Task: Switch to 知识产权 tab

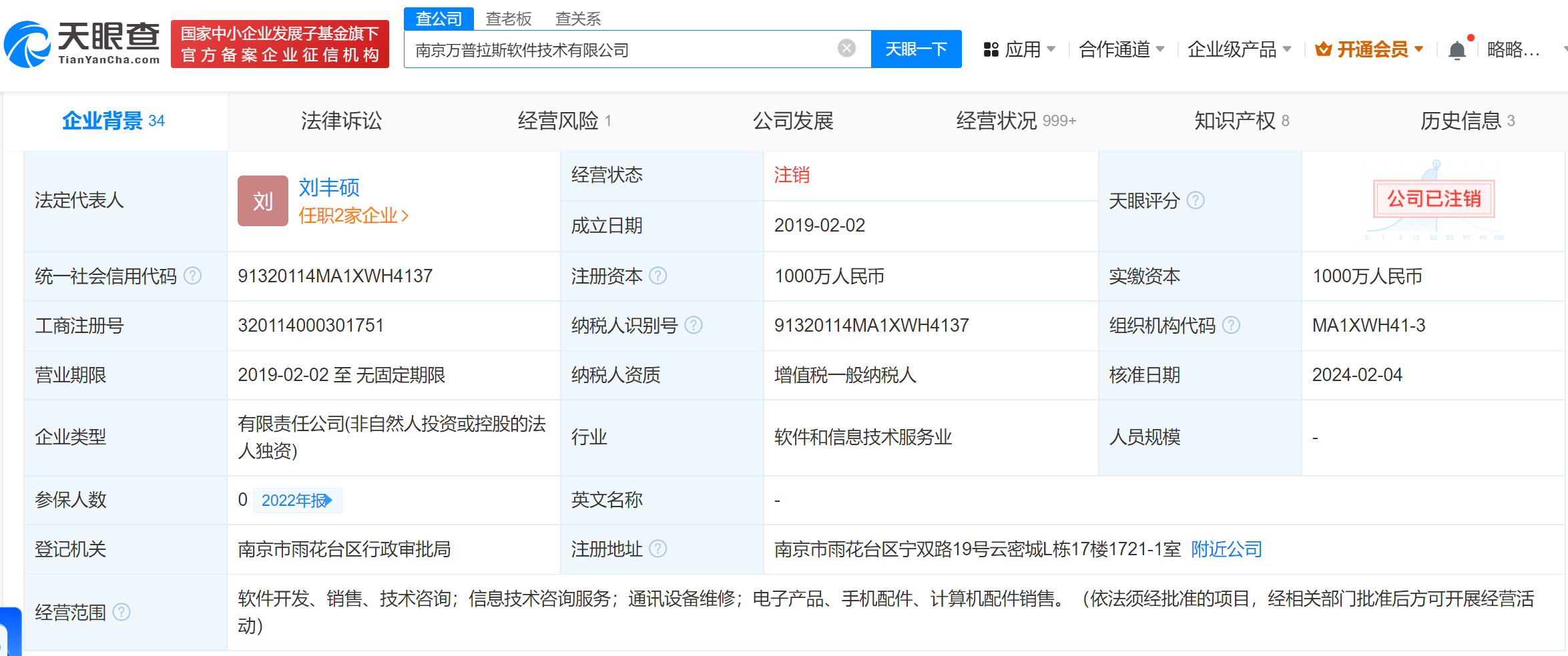Action: 1242,121
